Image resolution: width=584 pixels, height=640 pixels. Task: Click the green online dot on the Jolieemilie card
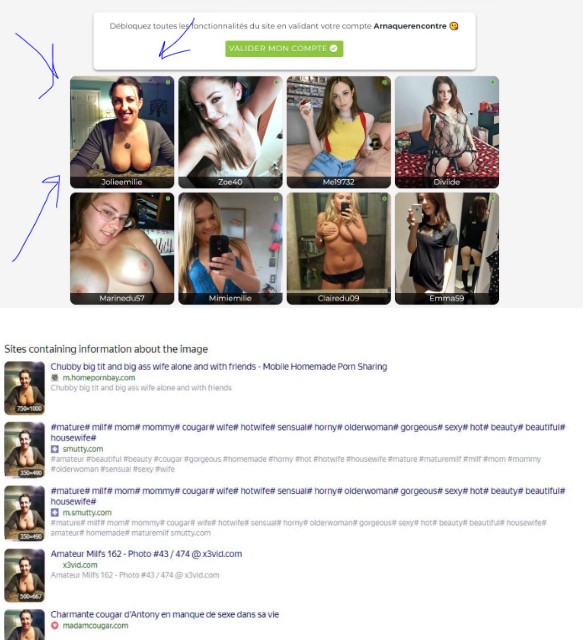coord(168,82)
